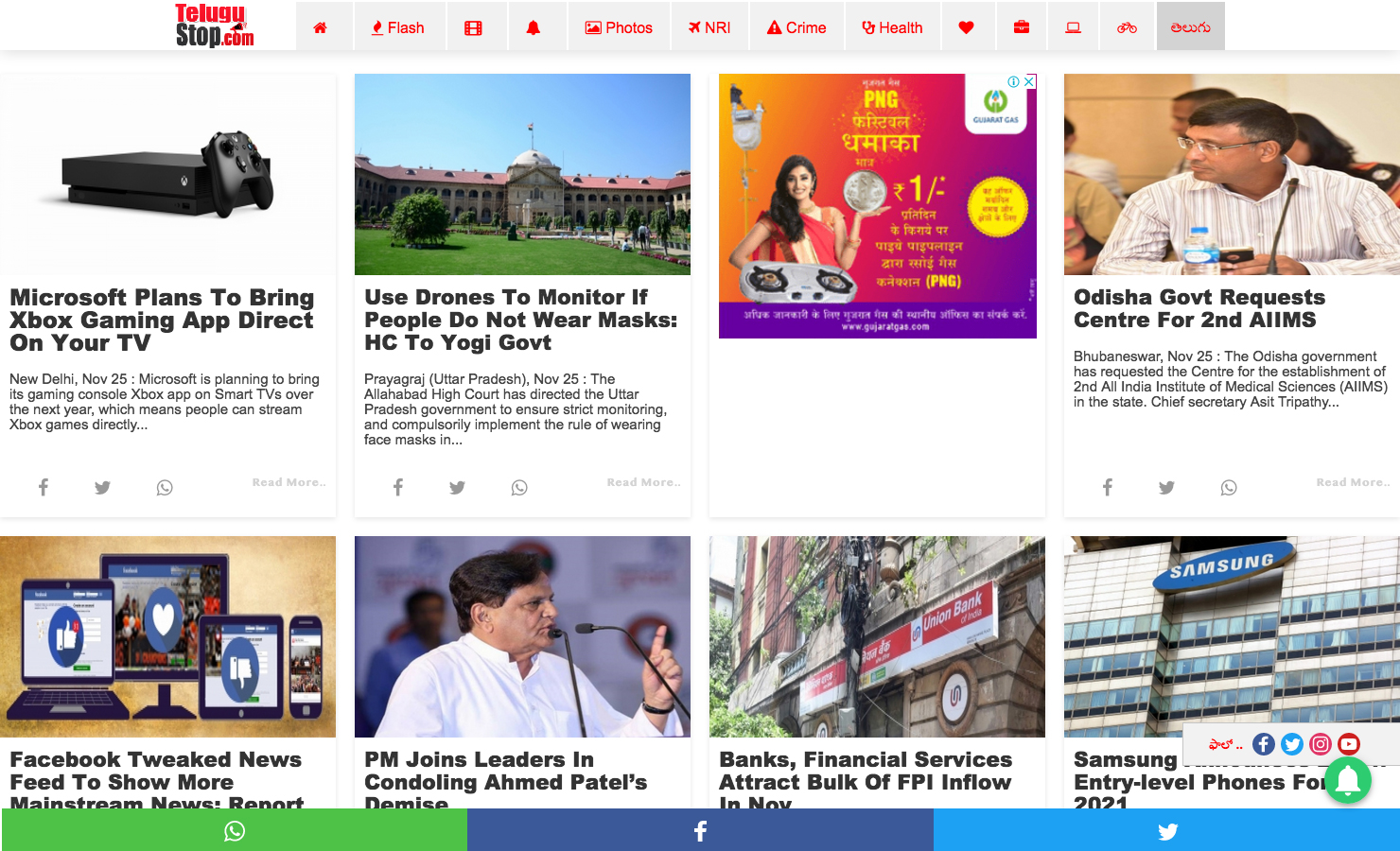Follow on YouTube in social widget

click(x=1349, y=744)
